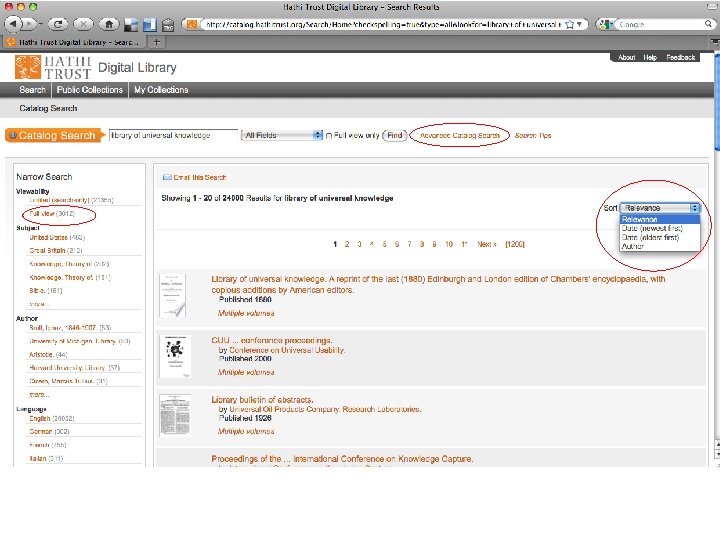This screenshot has height=540, width=720.
Task: Bookmark this page with the star icon
Action: (569, 24)
